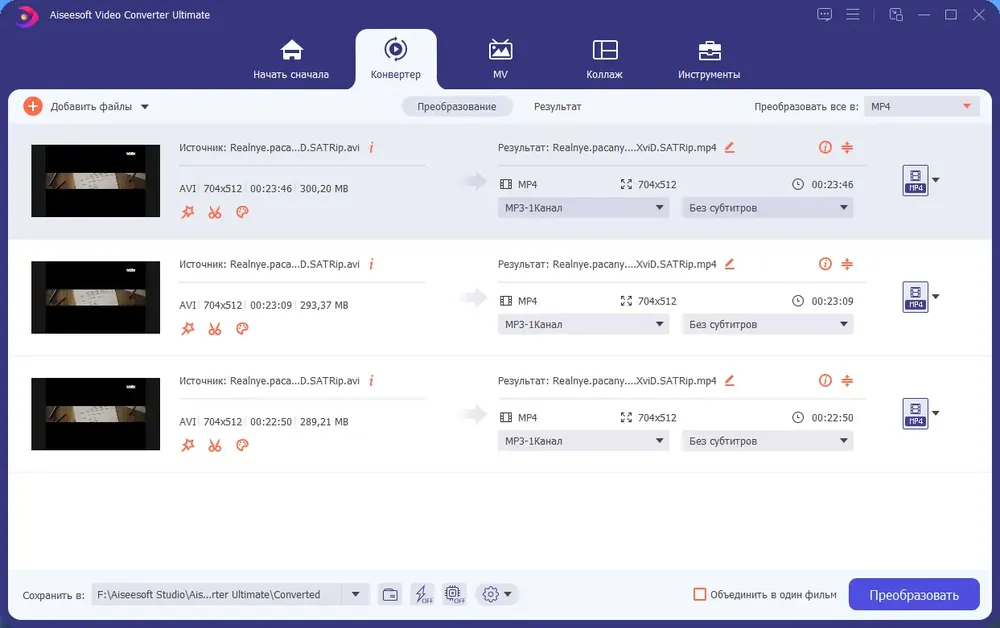
Task: Open output folder icon in bottom bar
Action: tap(390, 595)
